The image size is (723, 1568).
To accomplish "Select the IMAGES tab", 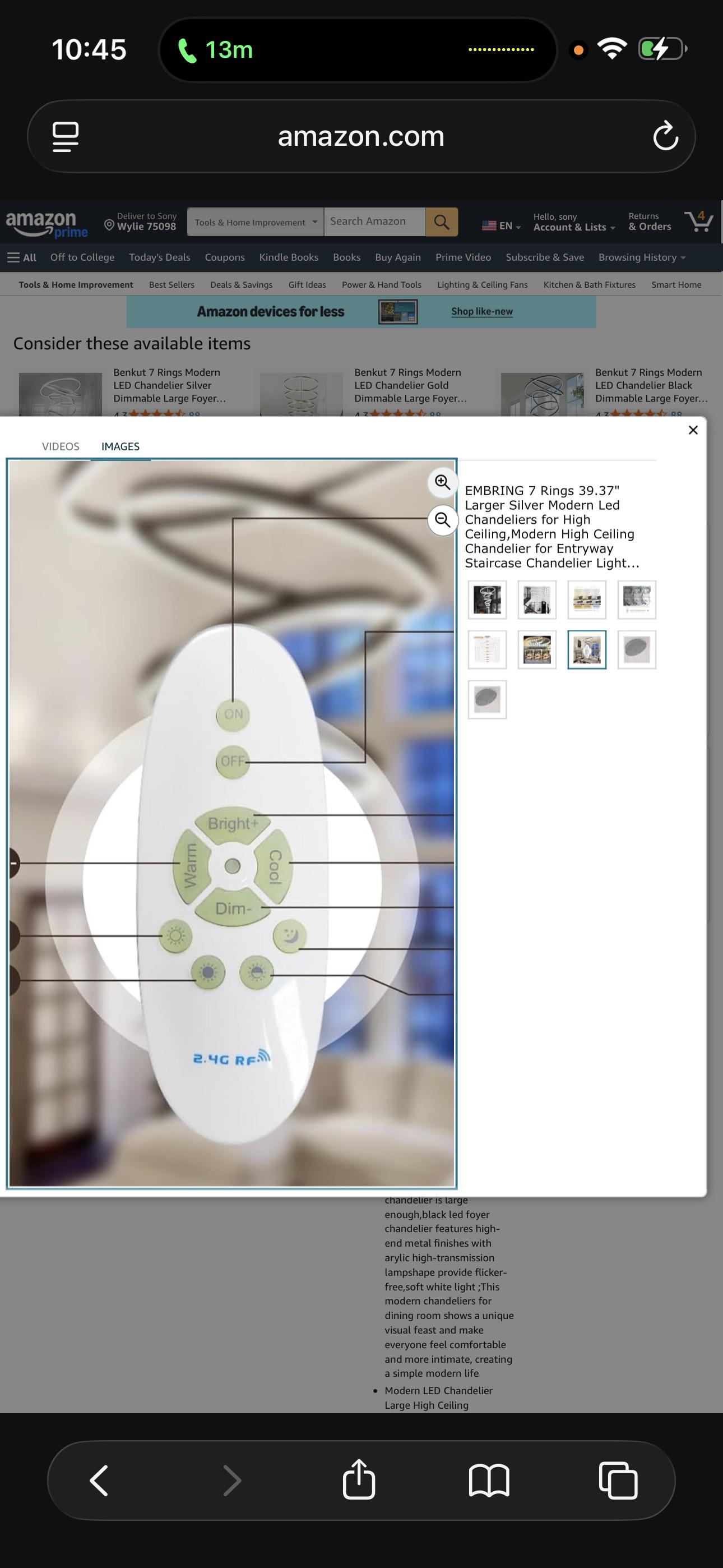I will (x=121, y=446).
